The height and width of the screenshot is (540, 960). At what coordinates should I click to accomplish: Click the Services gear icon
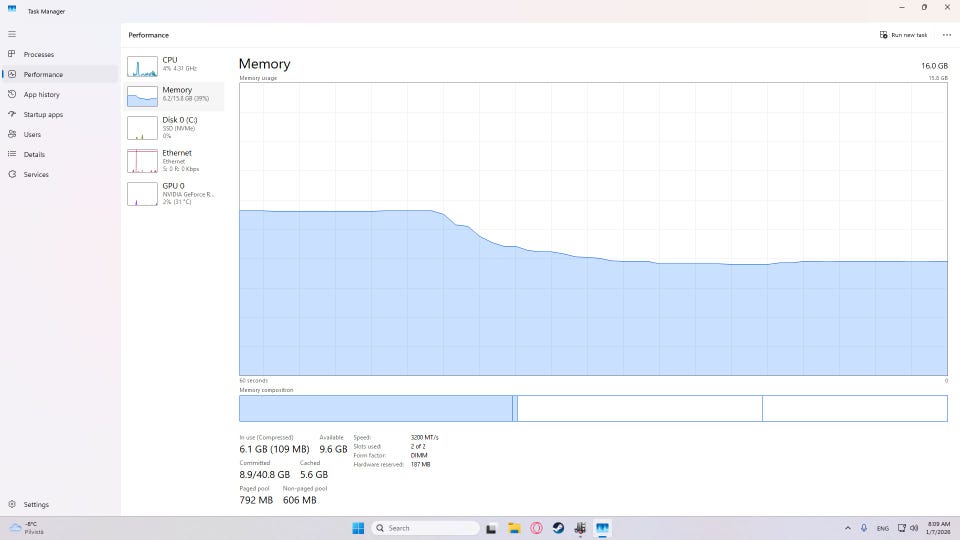pos(12,174)
